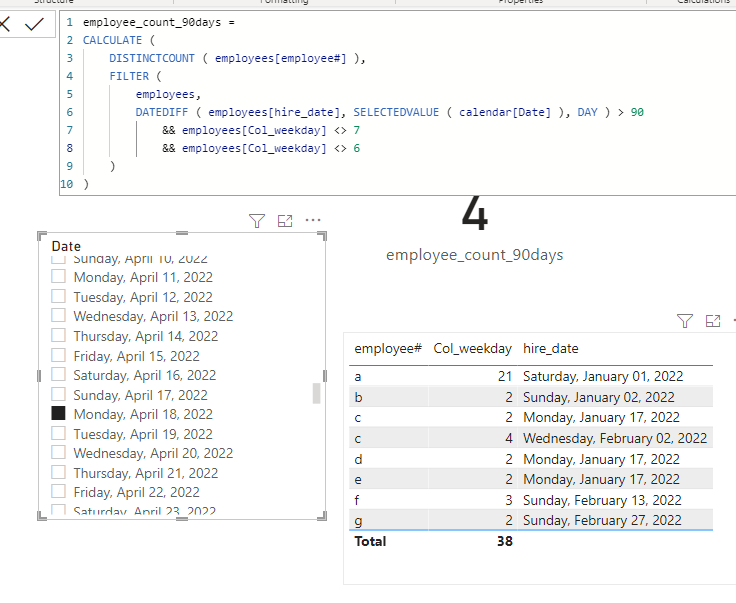The width and height of the screenshot is (736, 603).
Task: Check Friday, April 22, 2022 box
Action: pyautogui.click(x=58, y=491)
